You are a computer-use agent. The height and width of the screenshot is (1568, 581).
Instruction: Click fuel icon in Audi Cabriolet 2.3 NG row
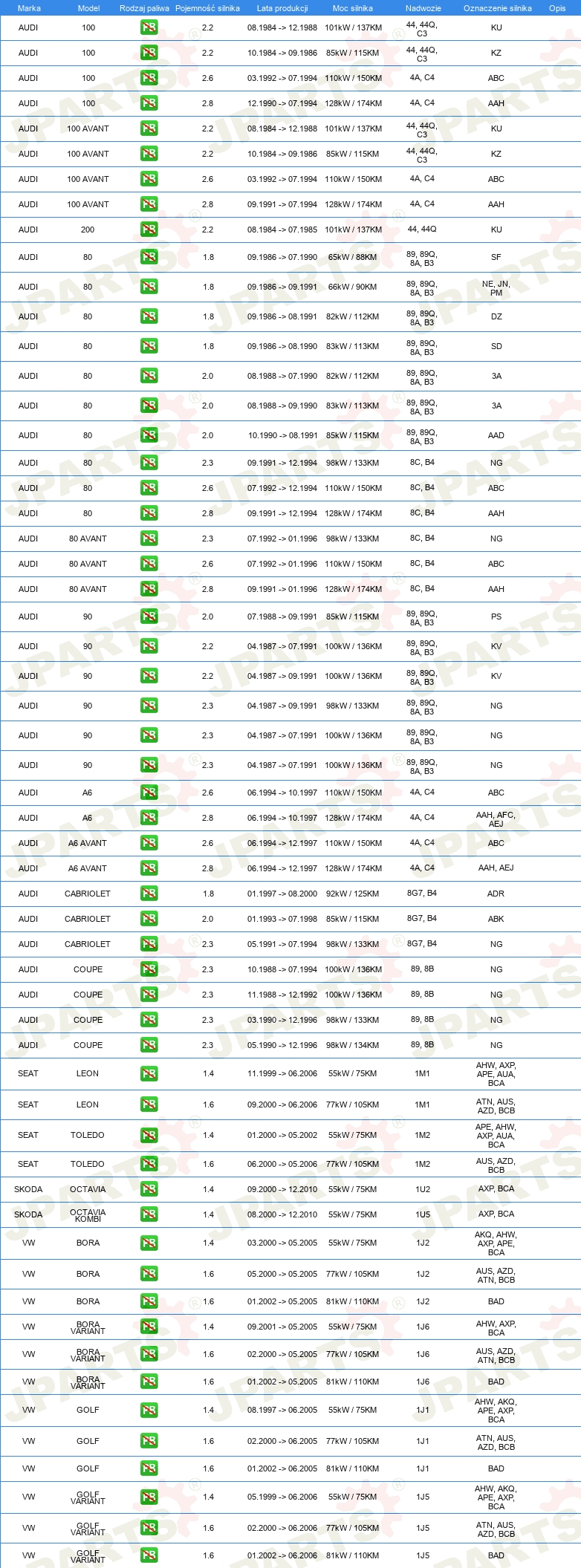tap(149, 944)
